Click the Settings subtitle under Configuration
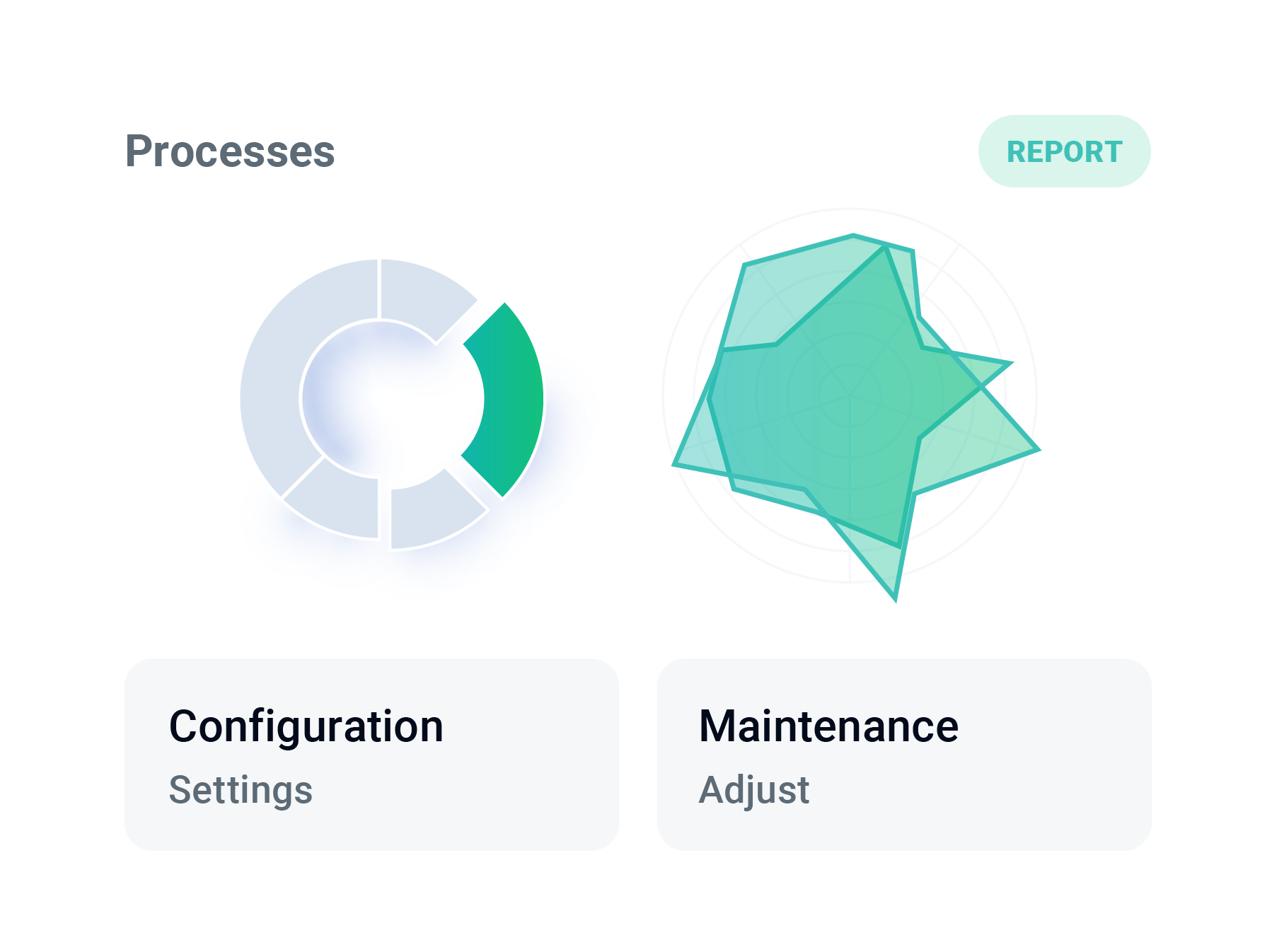The width and height of the screenshot is (1272, 952). click(x=241, y=790)
